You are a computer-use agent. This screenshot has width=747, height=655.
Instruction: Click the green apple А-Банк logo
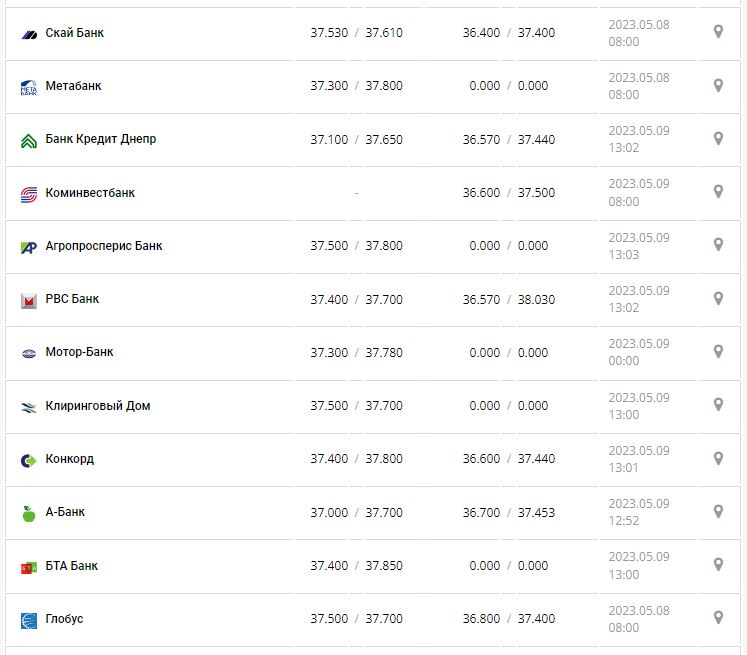point(28,513)
